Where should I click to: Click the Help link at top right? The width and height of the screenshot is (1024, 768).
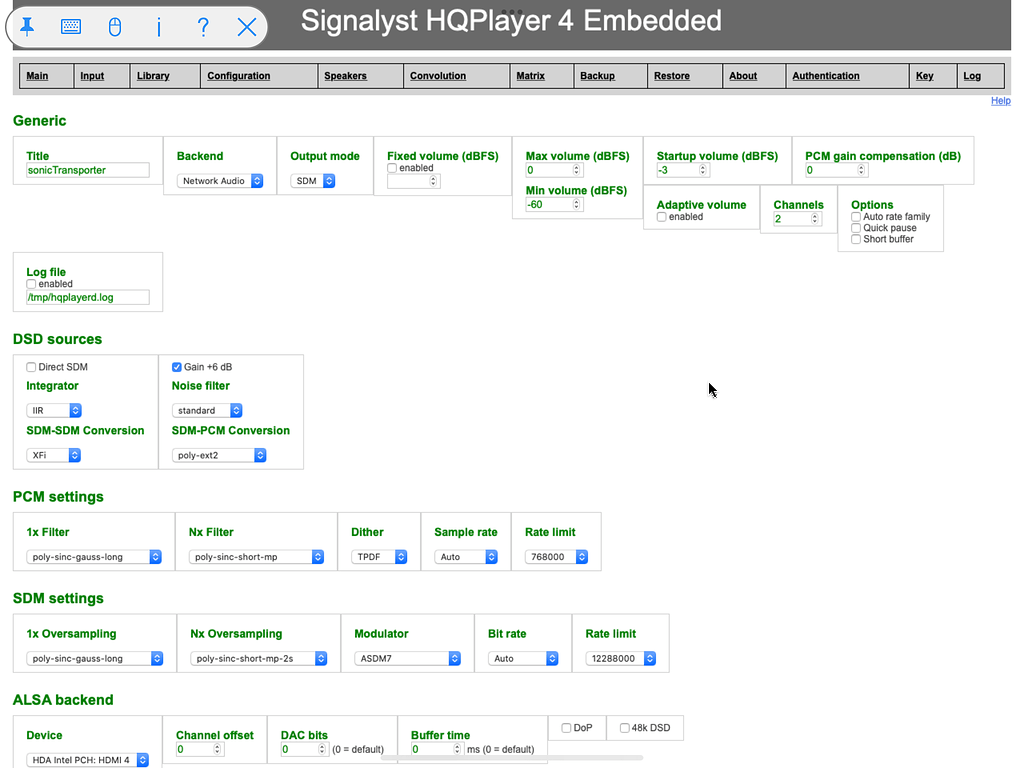(x=1000, y=100)
